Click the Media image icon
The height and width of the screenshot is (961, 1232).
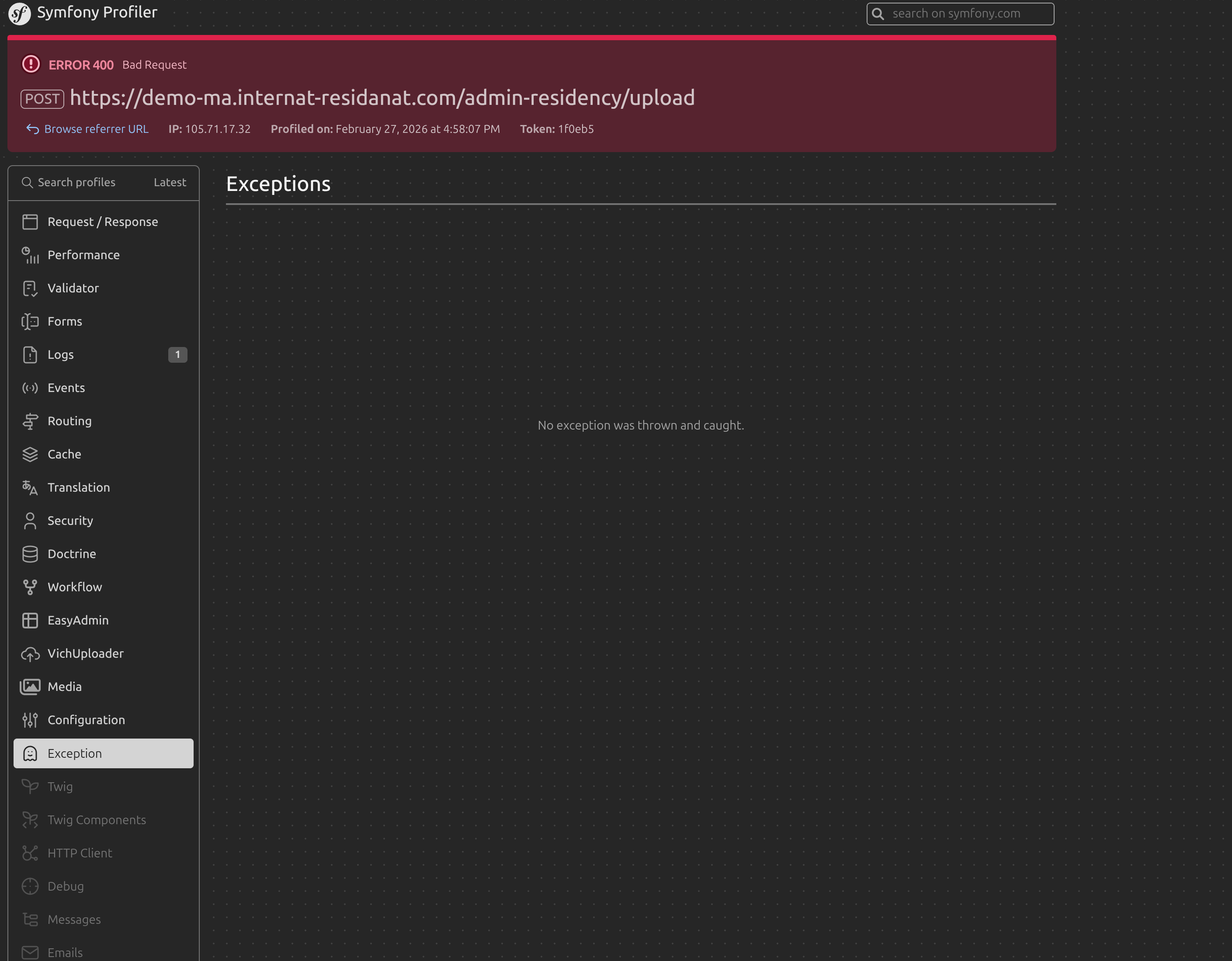[30, 687]
